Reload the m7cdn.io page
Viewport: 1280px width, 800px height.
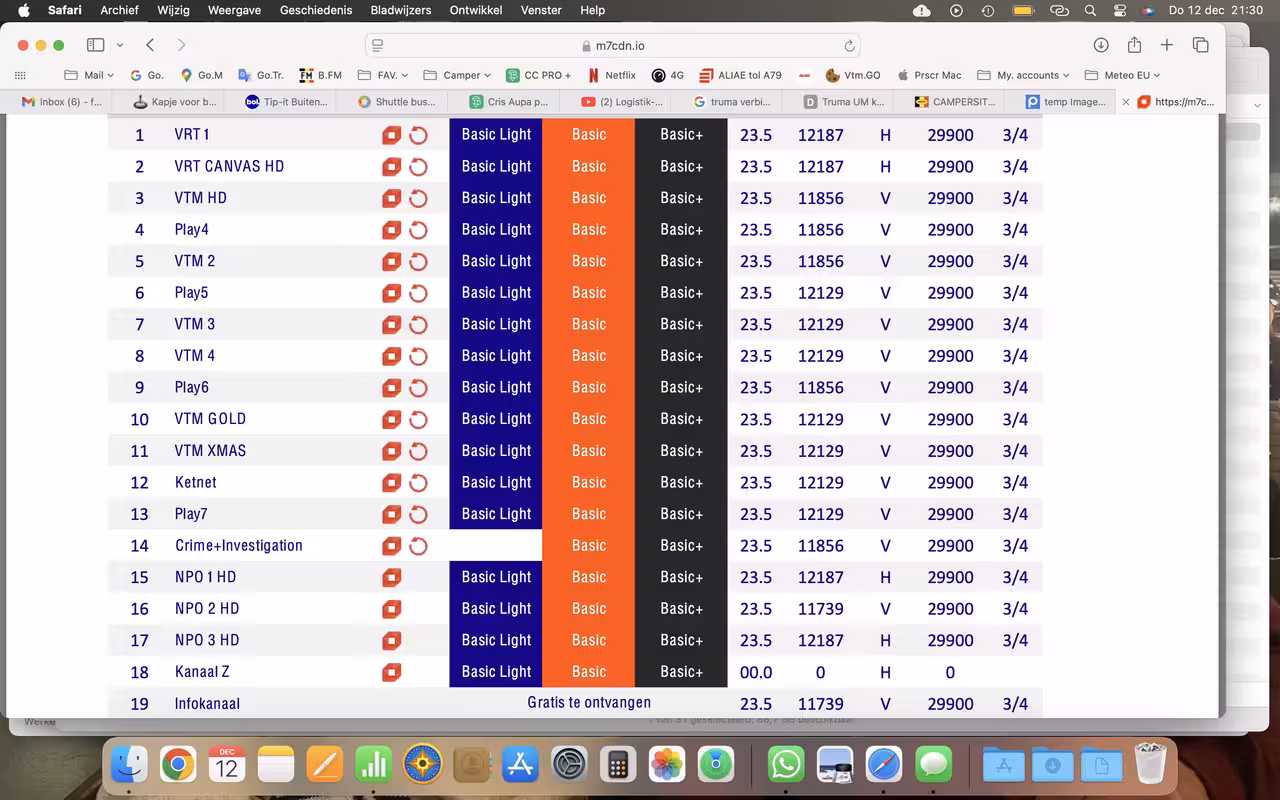tap(849, 46)
